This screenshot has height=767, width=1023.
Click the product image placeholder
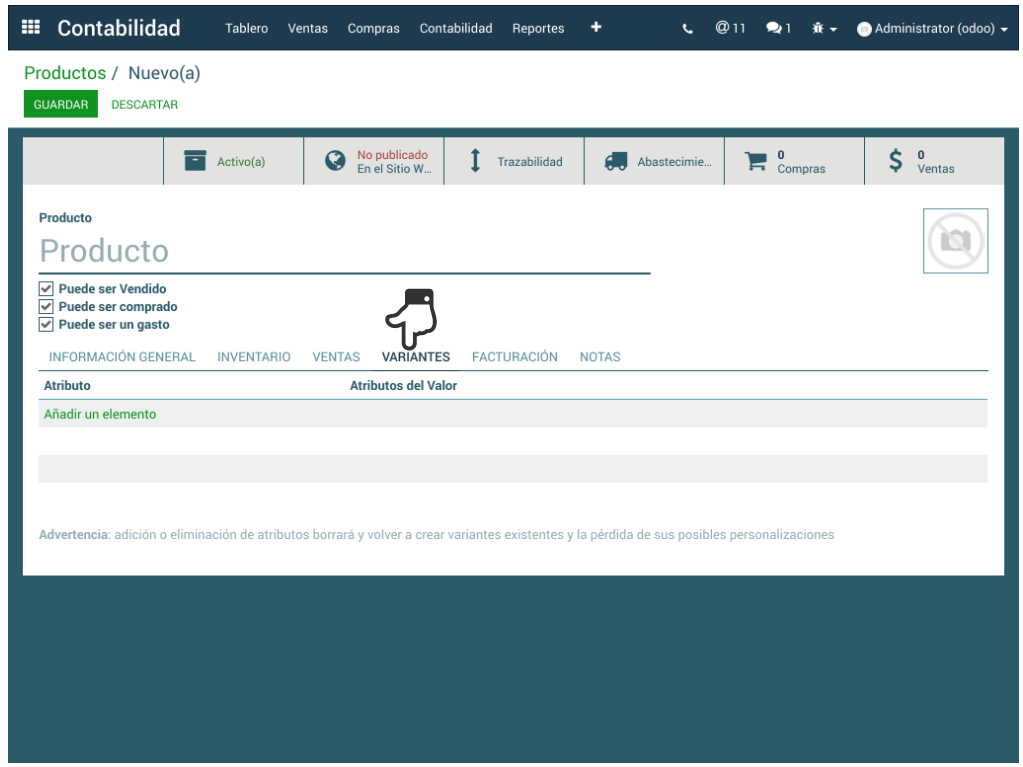point(955,241)
